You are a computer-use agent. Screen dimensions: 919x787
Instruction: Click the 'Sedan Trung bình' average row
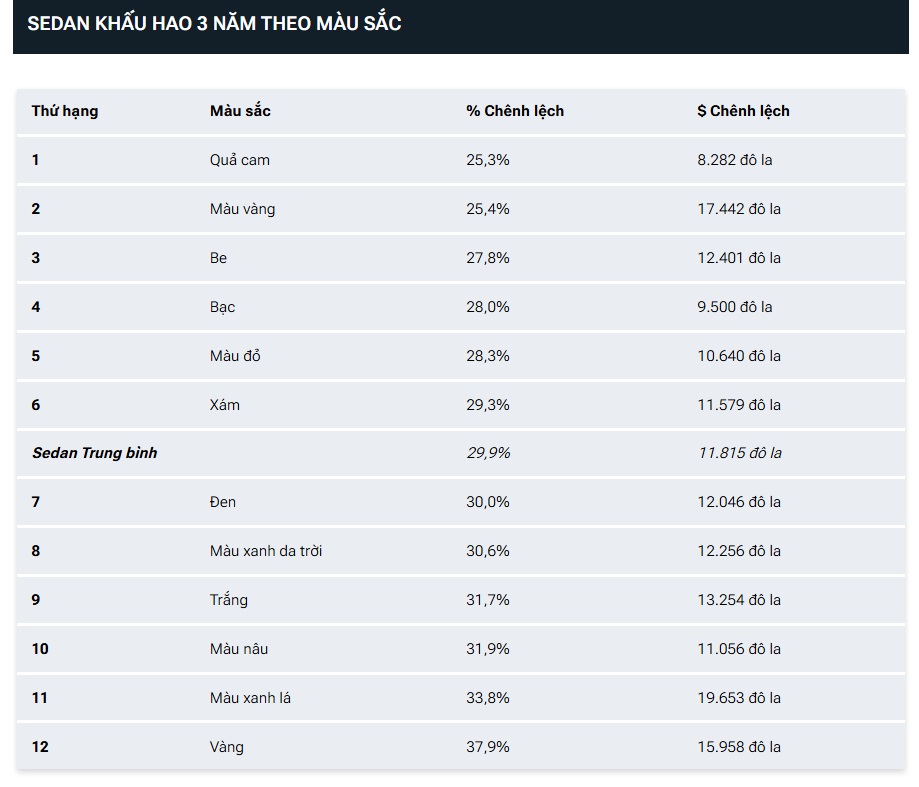[461, 453]
